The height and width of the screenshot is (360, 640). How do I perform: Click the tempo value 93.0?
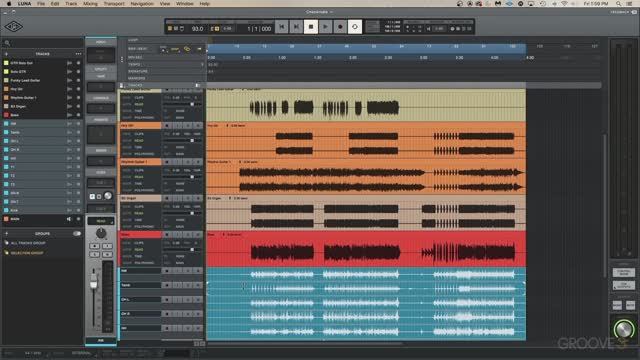(x=198, y=29)
